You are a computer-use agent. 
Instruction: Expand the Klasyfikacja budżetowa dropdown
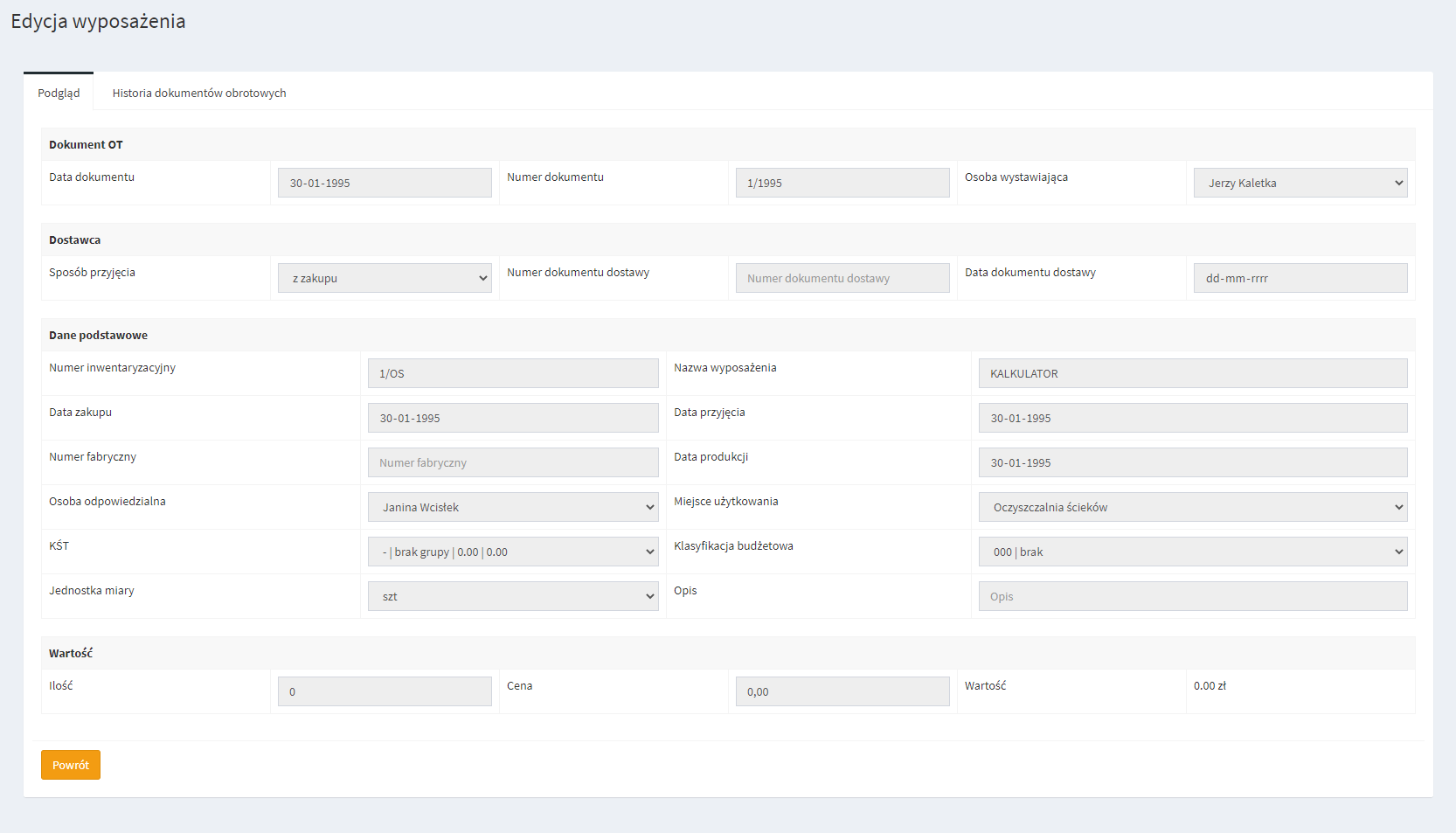coord(1192,552)
